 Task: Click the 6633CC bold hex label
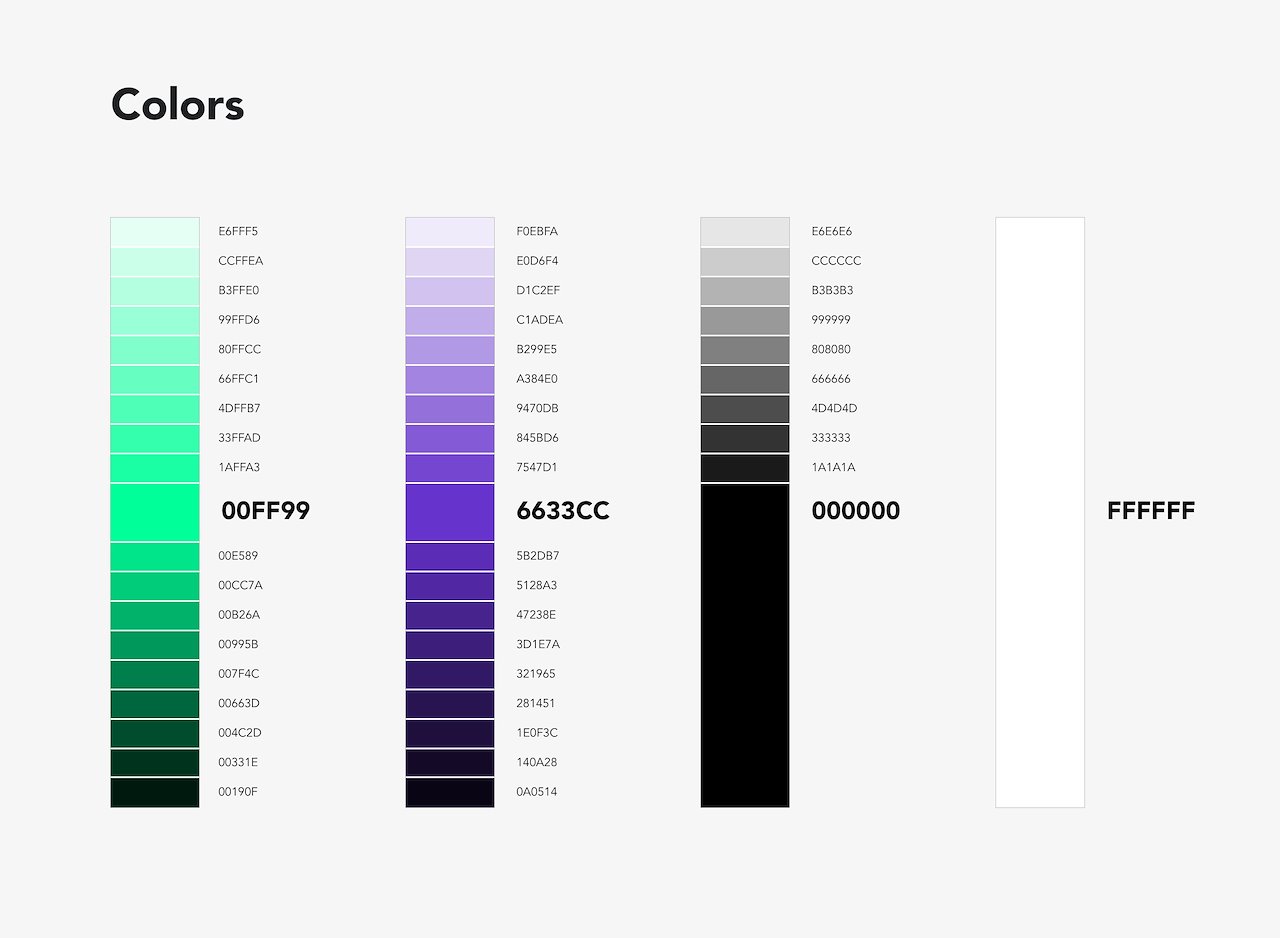[563, 511]
